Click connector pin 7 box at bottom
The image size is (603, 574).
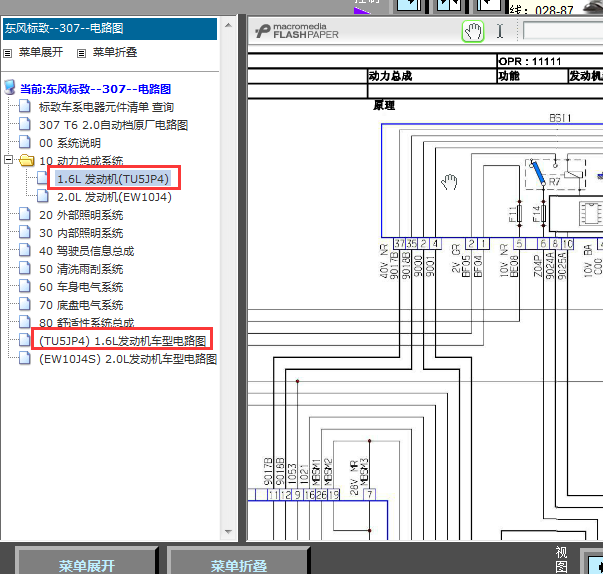pos(370,494)
